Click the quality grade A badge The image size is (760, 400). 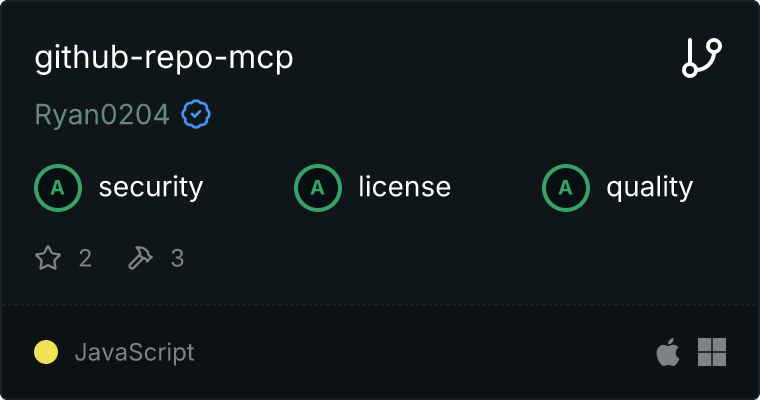coord(566,188)
